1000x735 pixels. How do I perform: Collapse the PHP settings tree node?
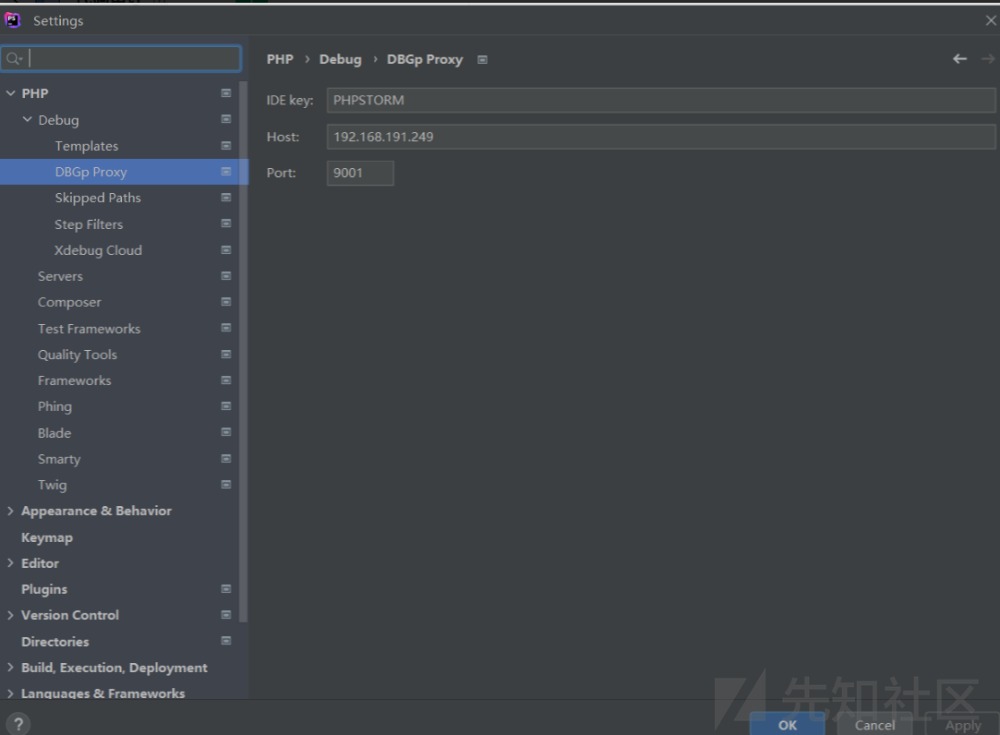11,93
